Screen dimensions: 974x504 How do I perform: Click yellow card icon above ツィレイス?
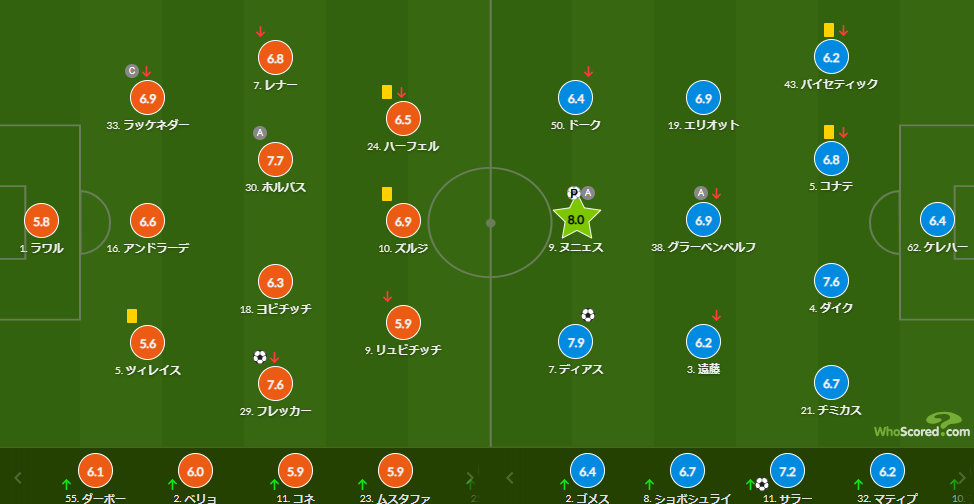click(x=132, y=316)
